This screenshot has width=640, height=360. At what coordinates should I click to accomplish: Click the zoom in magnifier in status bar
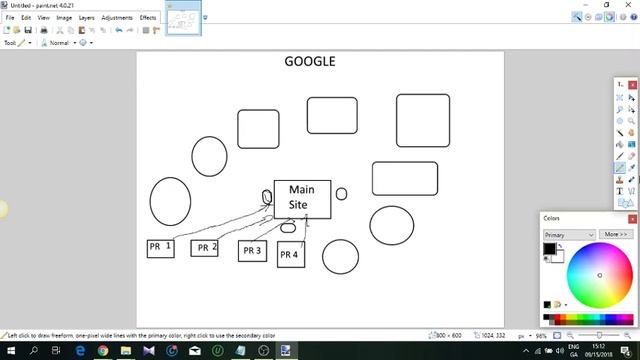coord(627,336)
